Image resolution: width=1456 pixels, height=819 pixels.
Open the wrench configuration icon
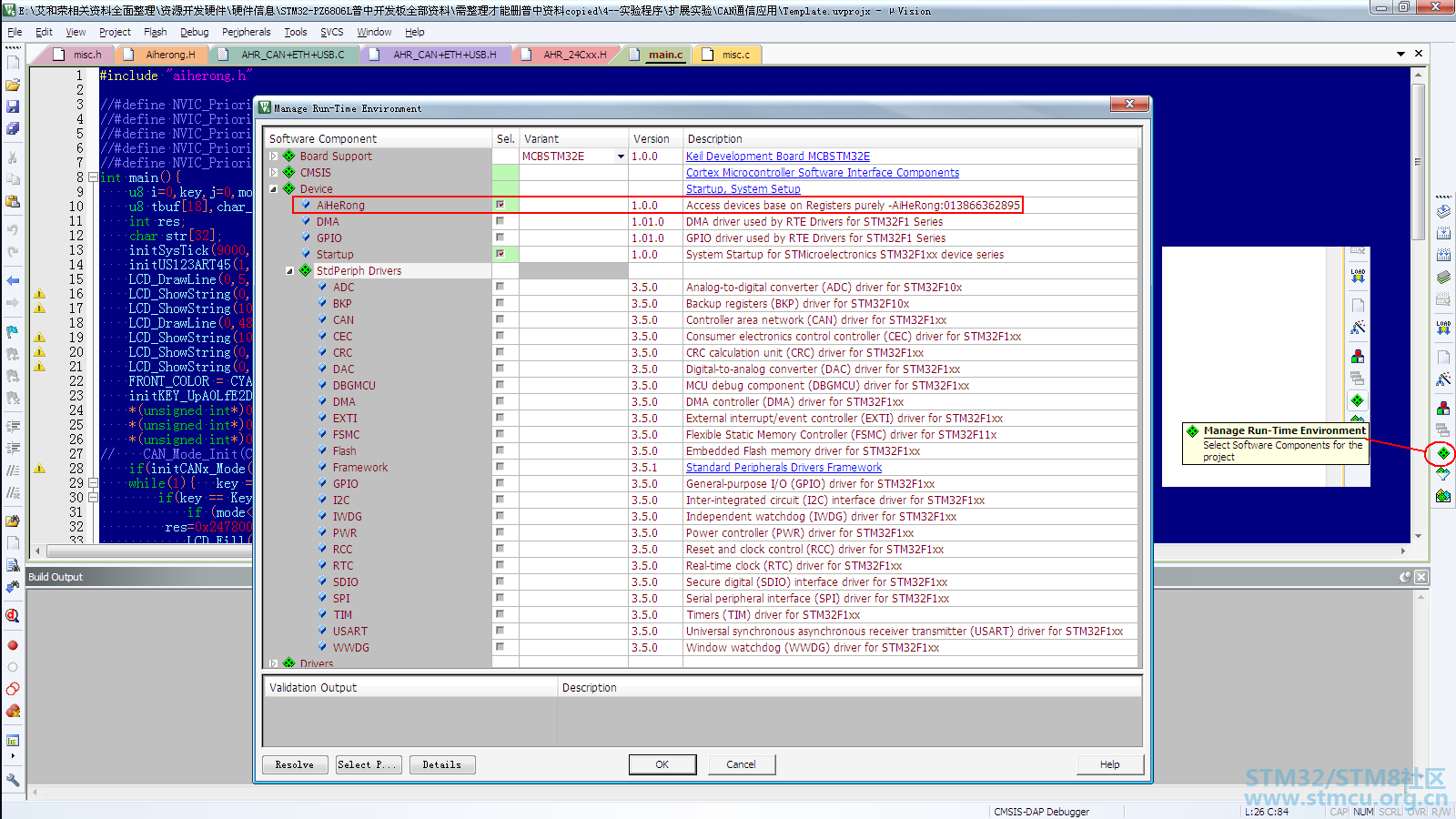tap(13, 780)
